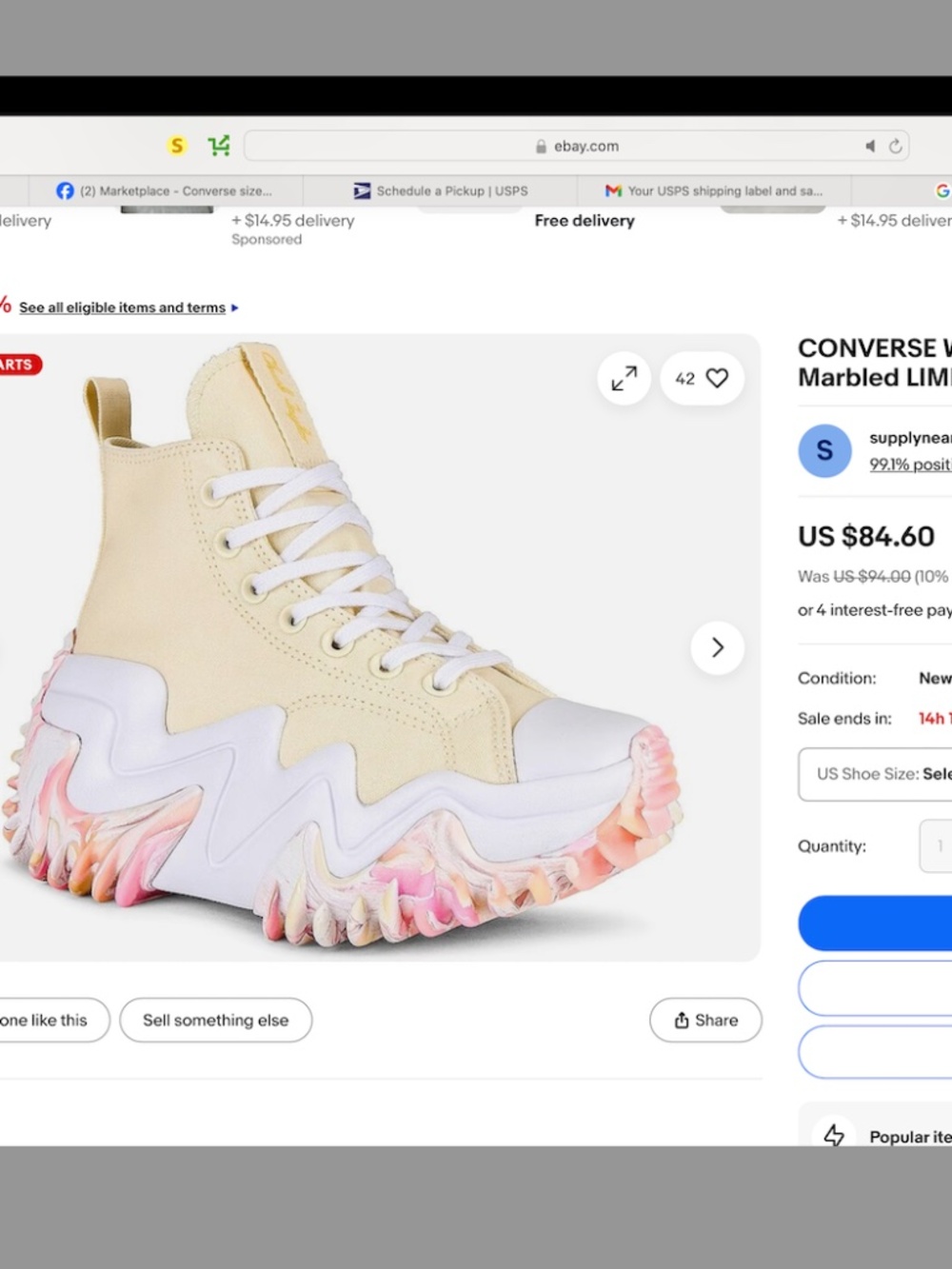Viewport: 952px width, 1269px height.
Task: Click the yellow S extension icon in toolbar
Action: coord(177,146)
